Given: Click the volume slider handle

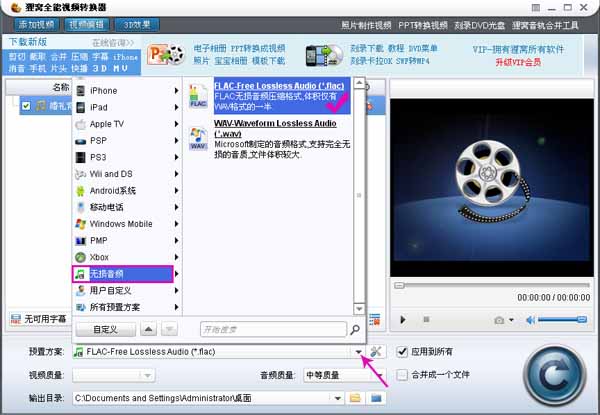Looking at the screenshot, I should pos(582,319).
